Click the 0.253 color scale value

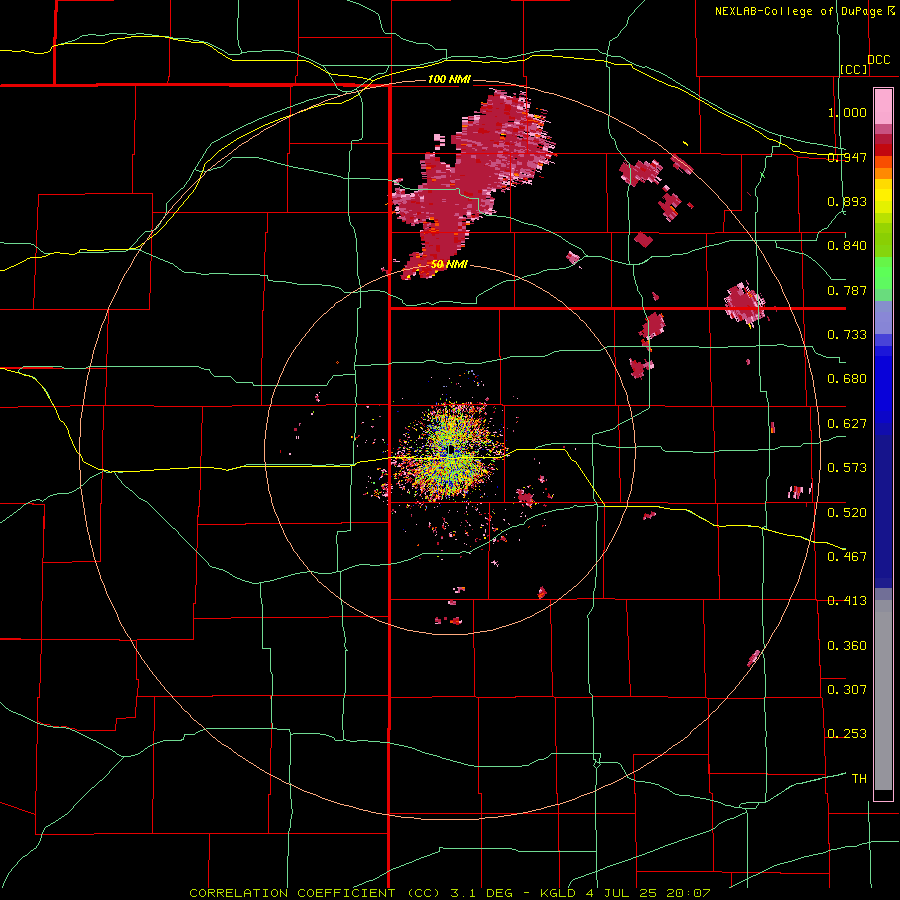[x=847, y=734]
